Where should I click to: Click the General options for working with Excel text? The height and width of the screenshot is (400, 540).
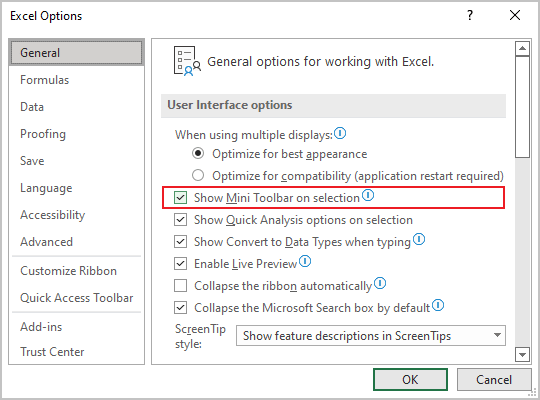pos(320,62)
